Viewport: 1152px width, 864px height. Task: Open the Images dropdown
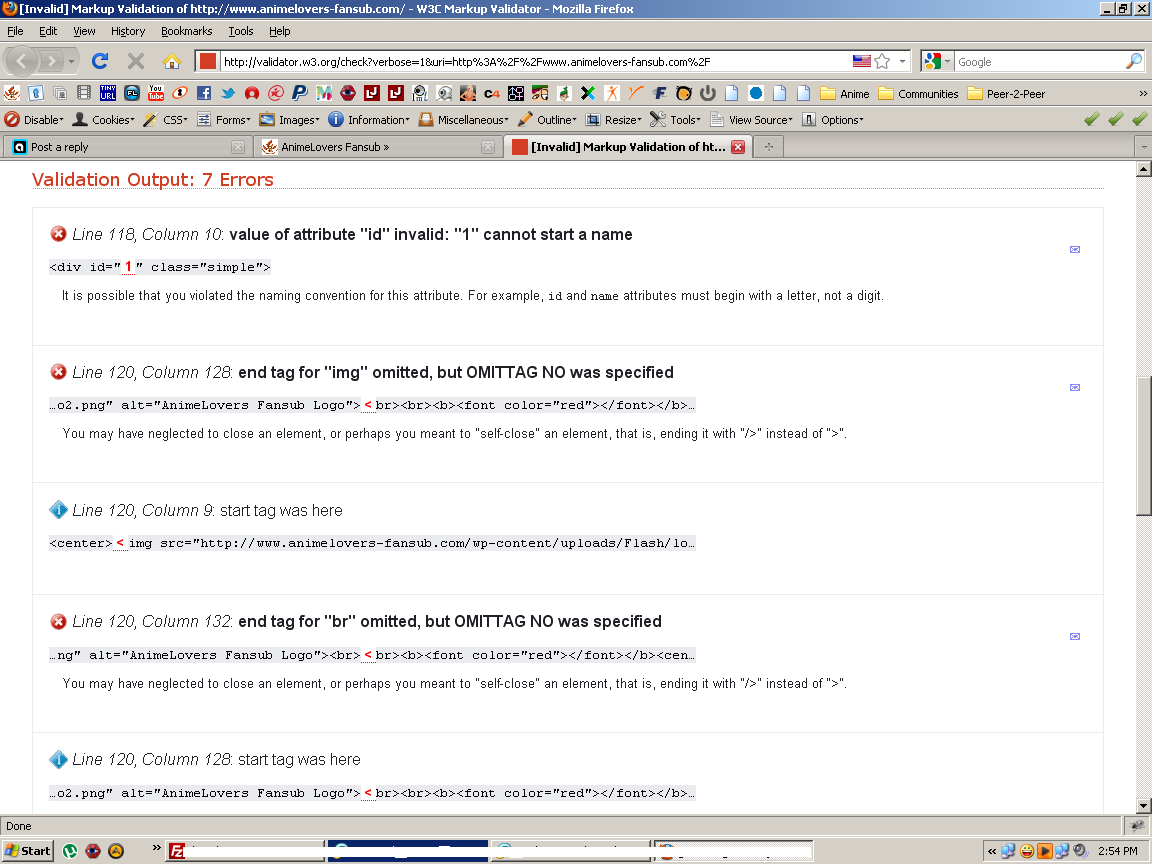[289, 120]
